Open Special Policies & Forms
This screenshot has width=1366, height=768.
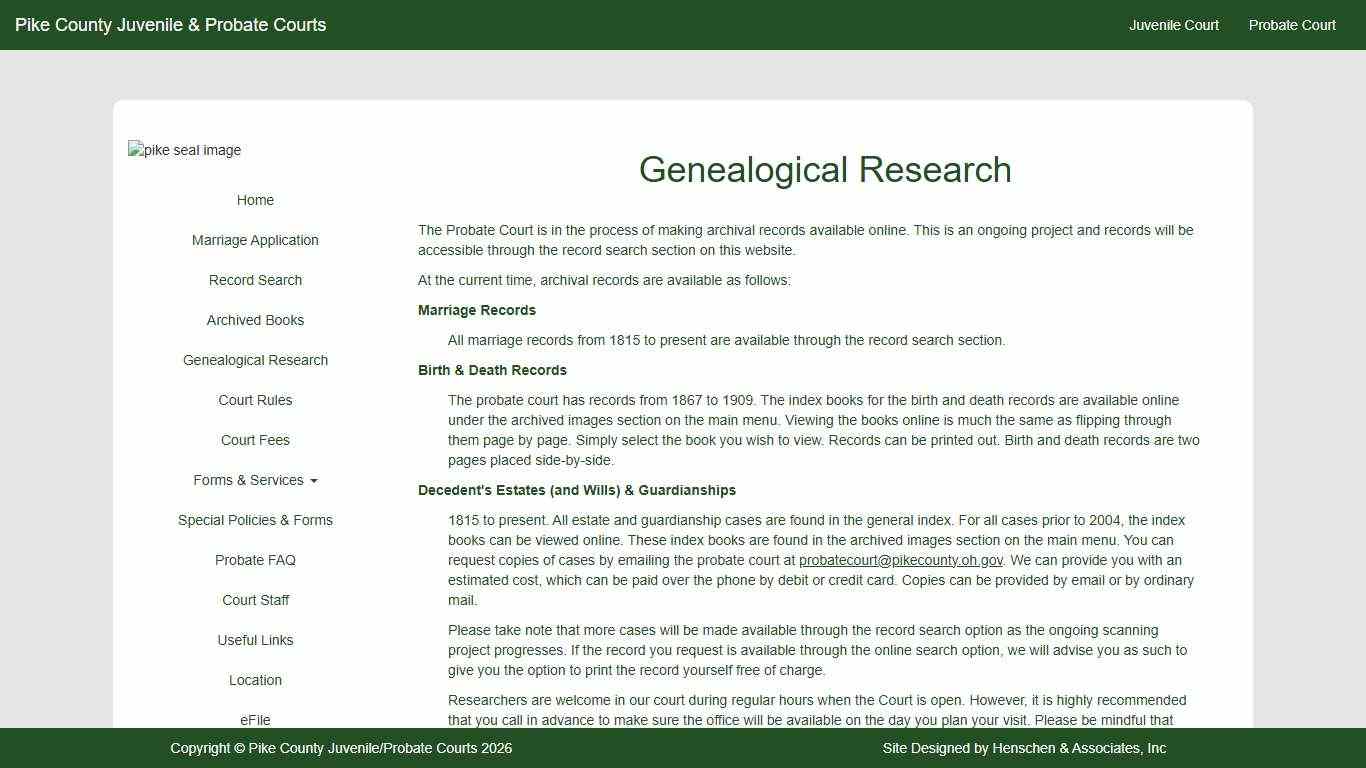click(x=255, y=520)
